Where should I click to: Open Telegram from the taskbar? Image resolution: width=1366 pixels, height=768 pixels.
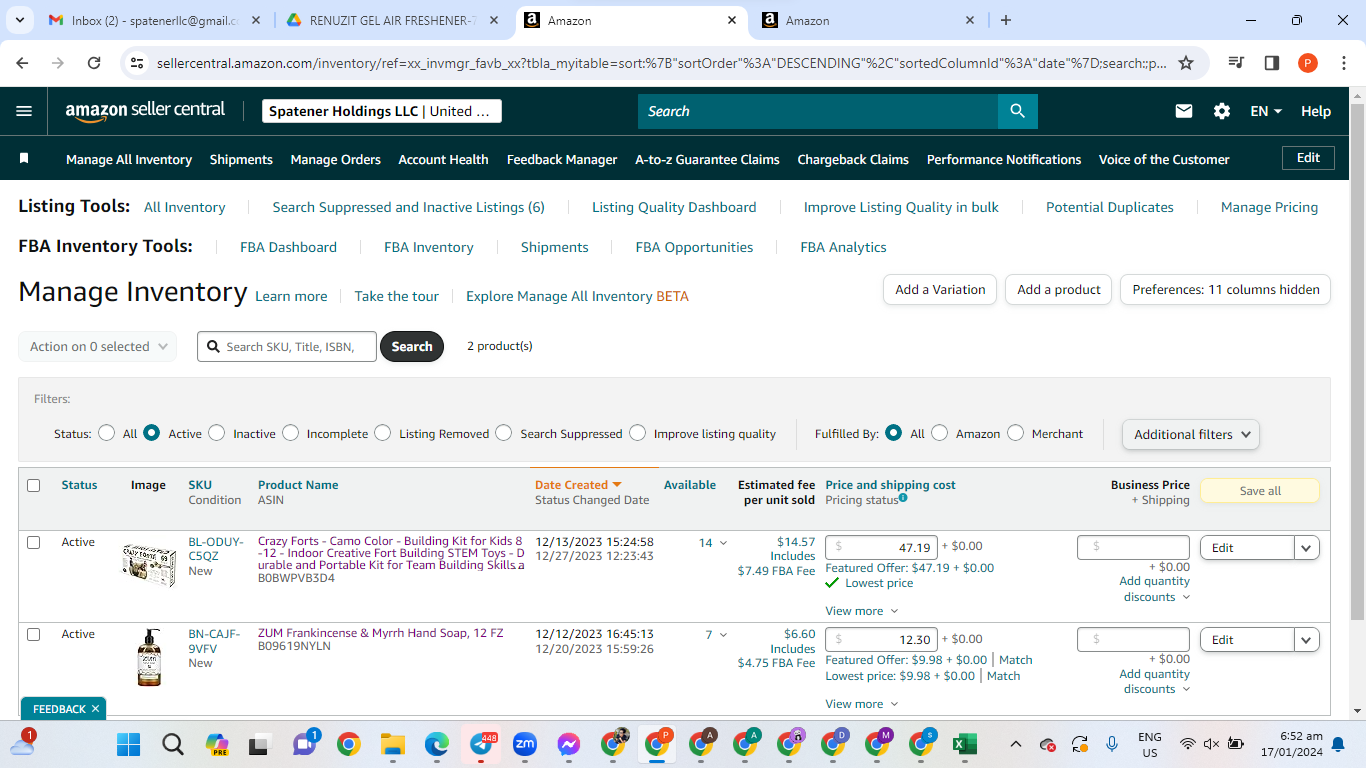coord(482,744)
